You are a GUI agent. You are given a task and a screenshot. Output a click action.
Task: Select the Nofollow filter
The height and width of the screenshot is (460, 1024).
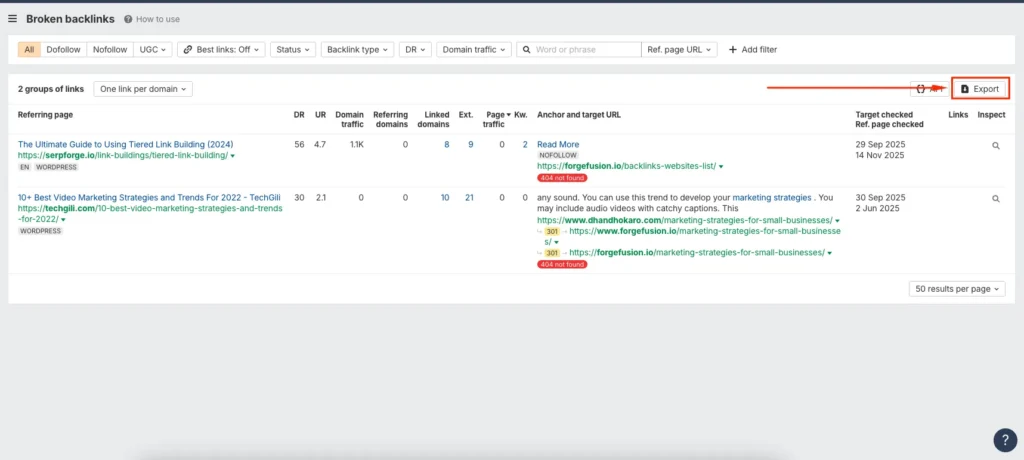[x=110, y=49]
